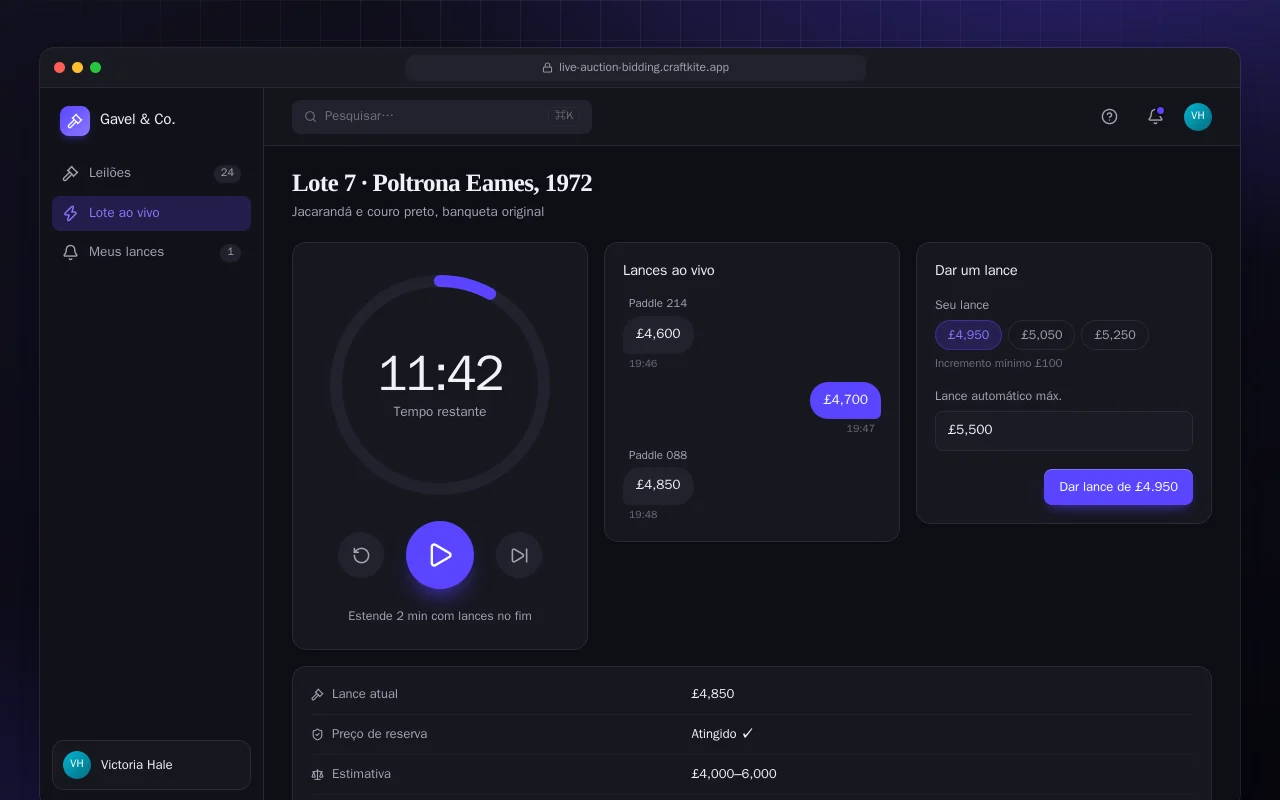Click the magnifier icon in search box
Image resolution: width=1280 pixels, height=800 pixels.
pos(311,117)
